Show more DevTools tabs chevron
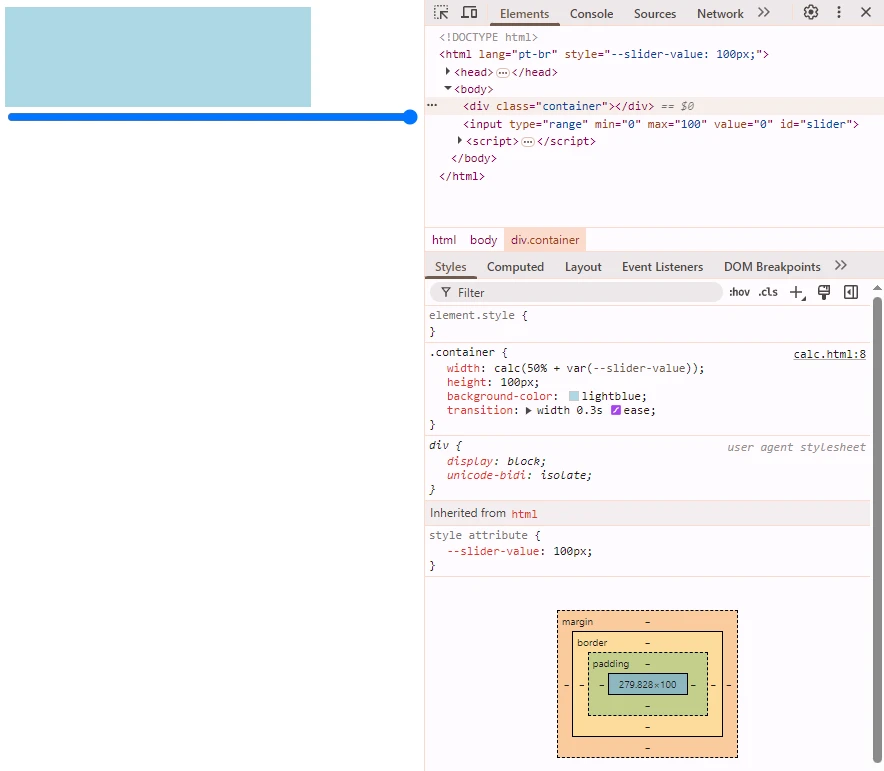The image size is (884, 771). click(x=763, y=12)
